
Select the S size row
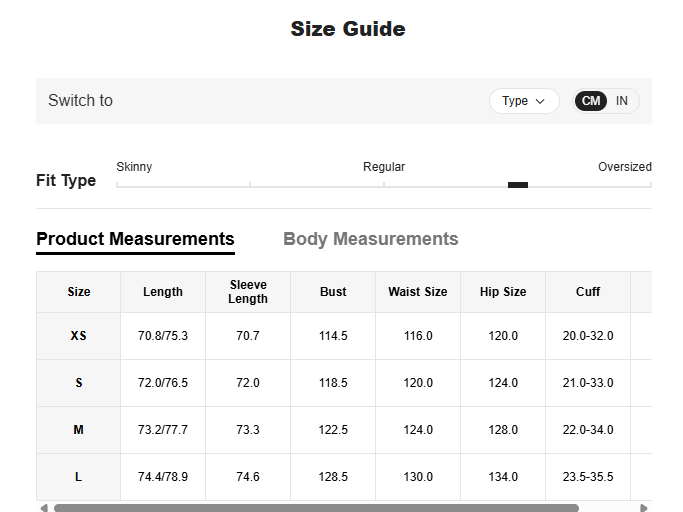[78, 383]
